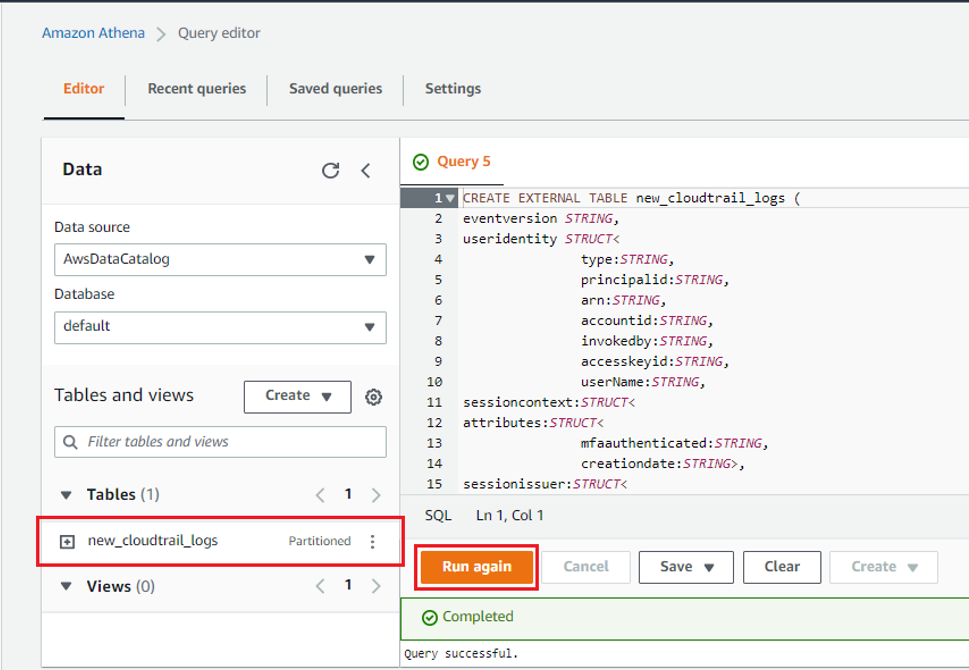
Task: Go to next page of Views
Action: tap(376, 586)
